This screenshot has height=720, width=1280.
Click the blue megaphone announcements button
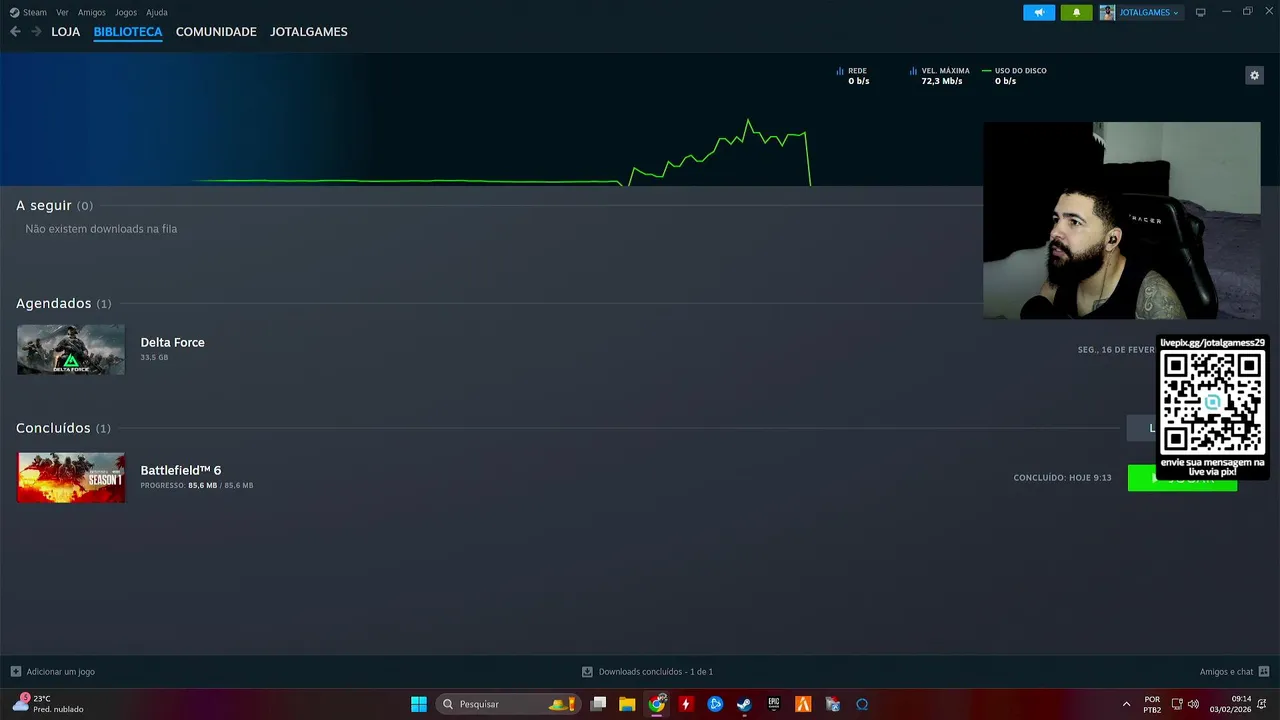coord(1039,12)
